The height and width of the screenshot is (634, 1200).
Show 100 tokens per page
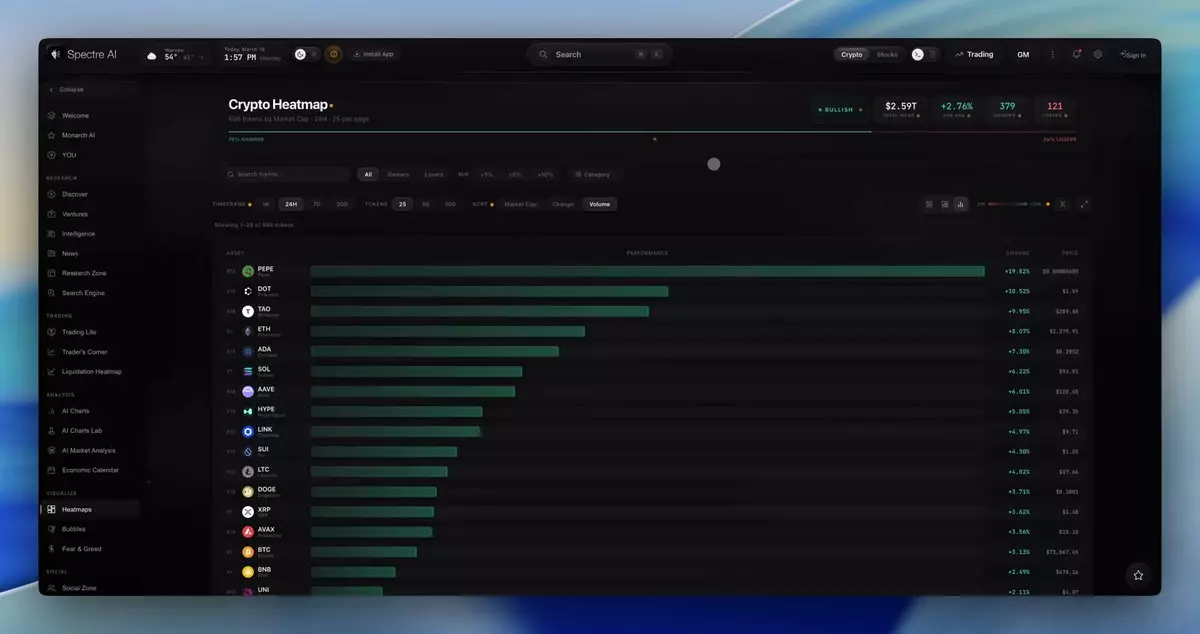point(450,204)
